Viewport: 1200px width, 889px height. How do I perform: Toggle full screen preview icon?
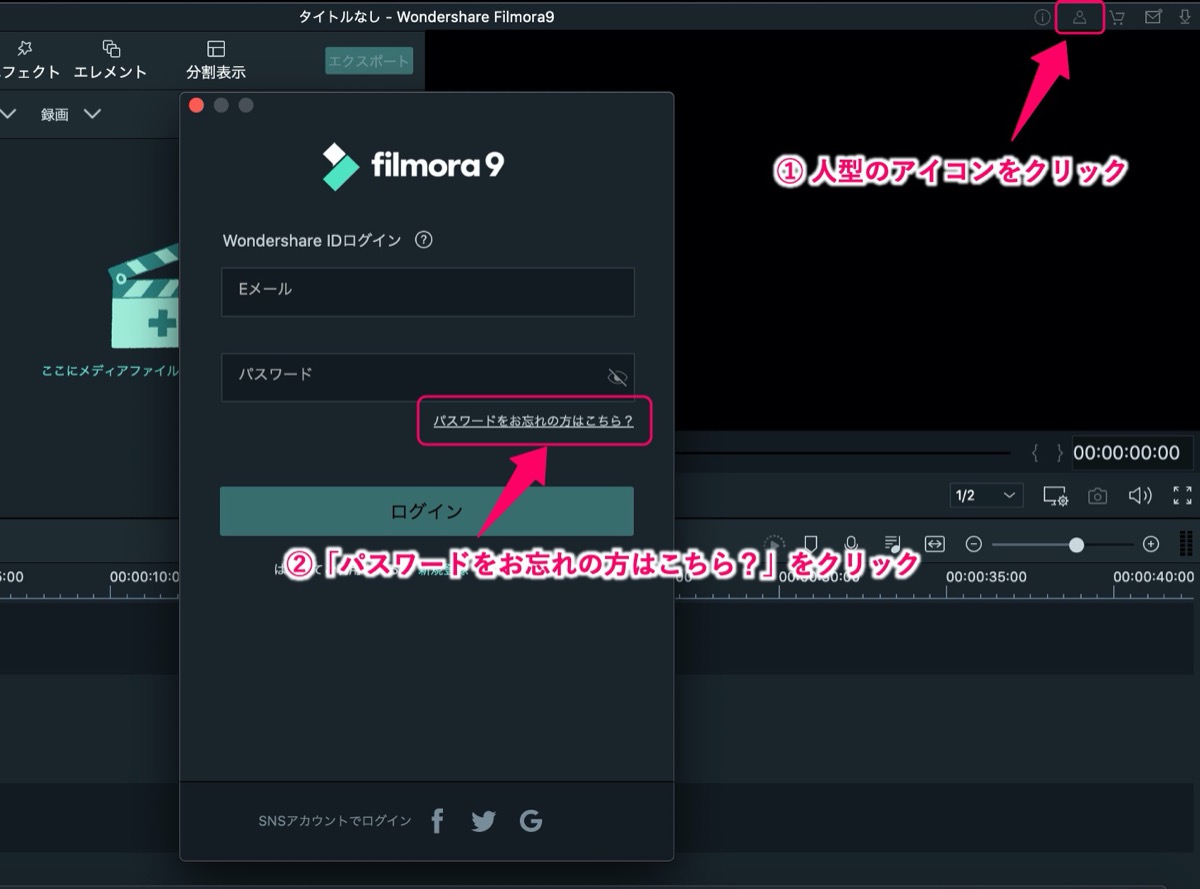pos(1182,495)
